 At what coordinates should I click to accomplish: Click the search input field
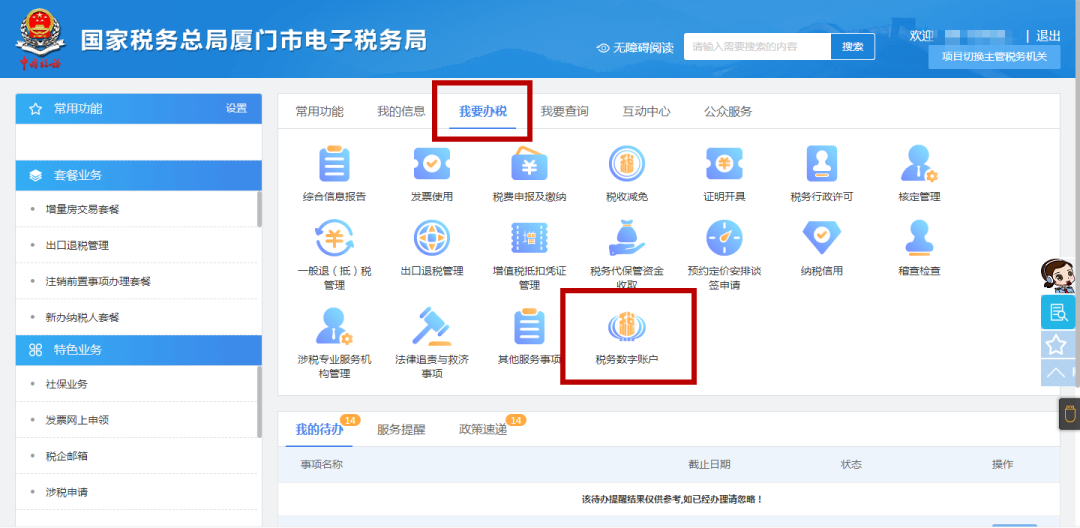point(758,47)
